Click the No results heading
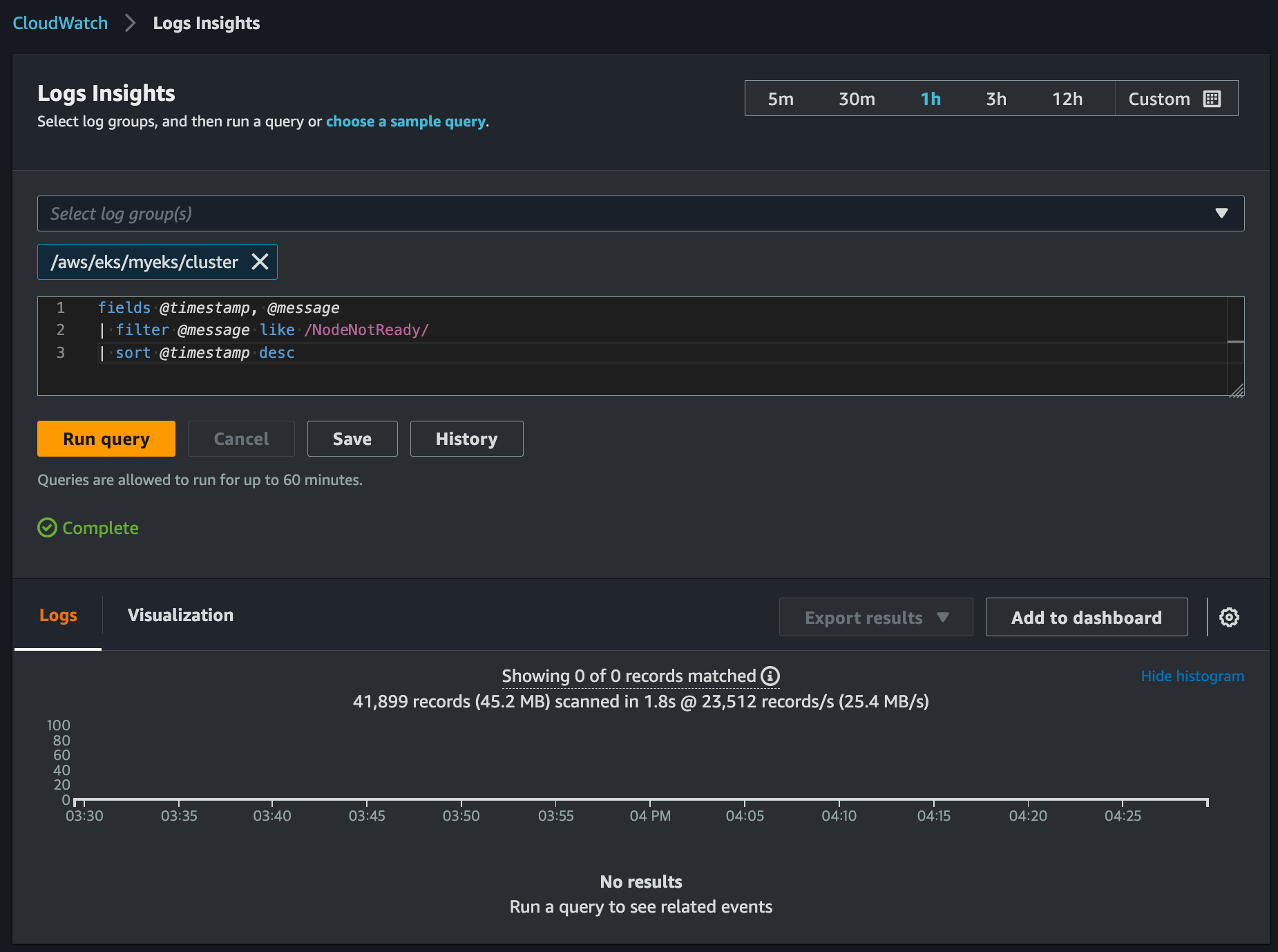 click(x=640, y=882)
